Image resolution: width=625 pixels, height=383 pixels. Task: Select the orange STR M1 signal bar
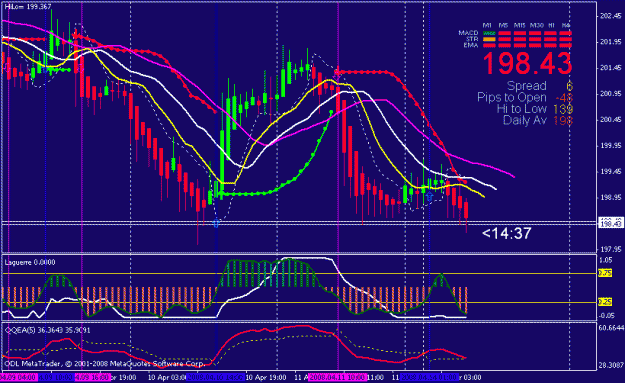tap(489, 39)
